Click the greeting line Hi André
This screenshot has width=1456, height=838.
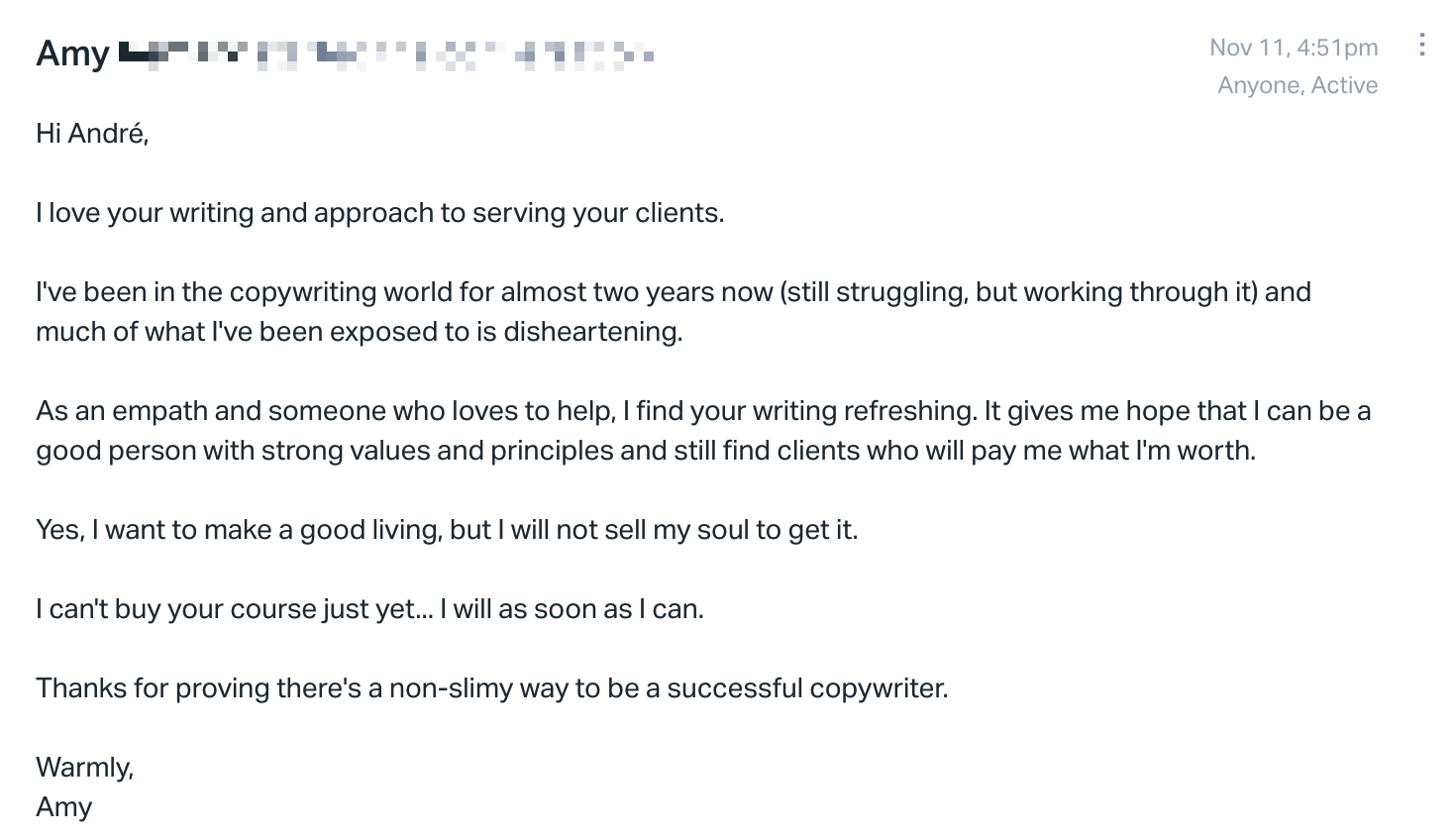pos(92,134)
